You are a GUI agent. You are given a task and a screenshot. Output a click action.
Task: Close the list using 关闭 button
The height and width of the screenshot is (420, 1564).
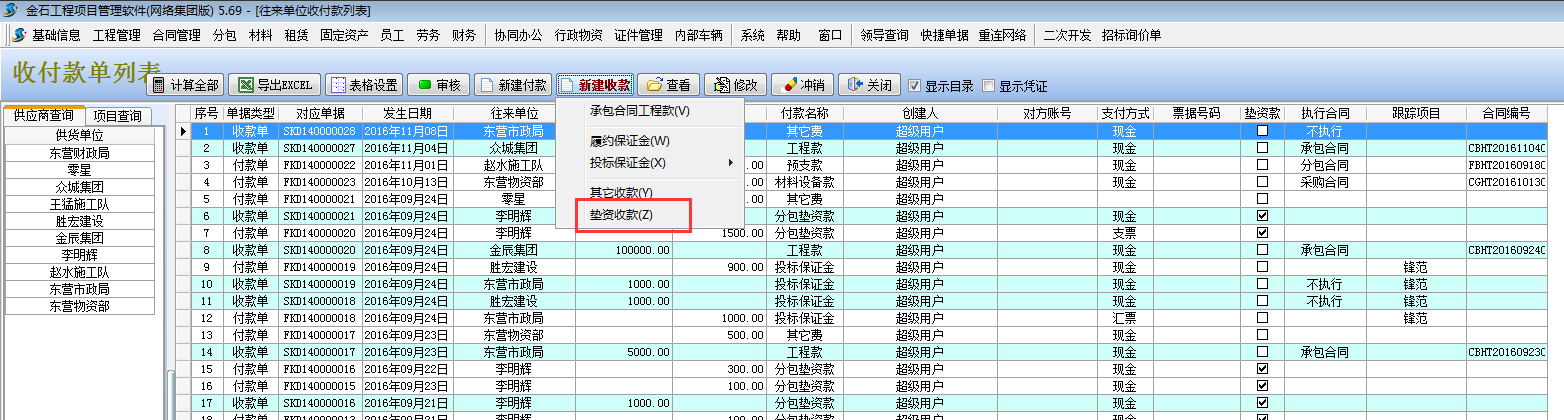[x=870, y=85]
